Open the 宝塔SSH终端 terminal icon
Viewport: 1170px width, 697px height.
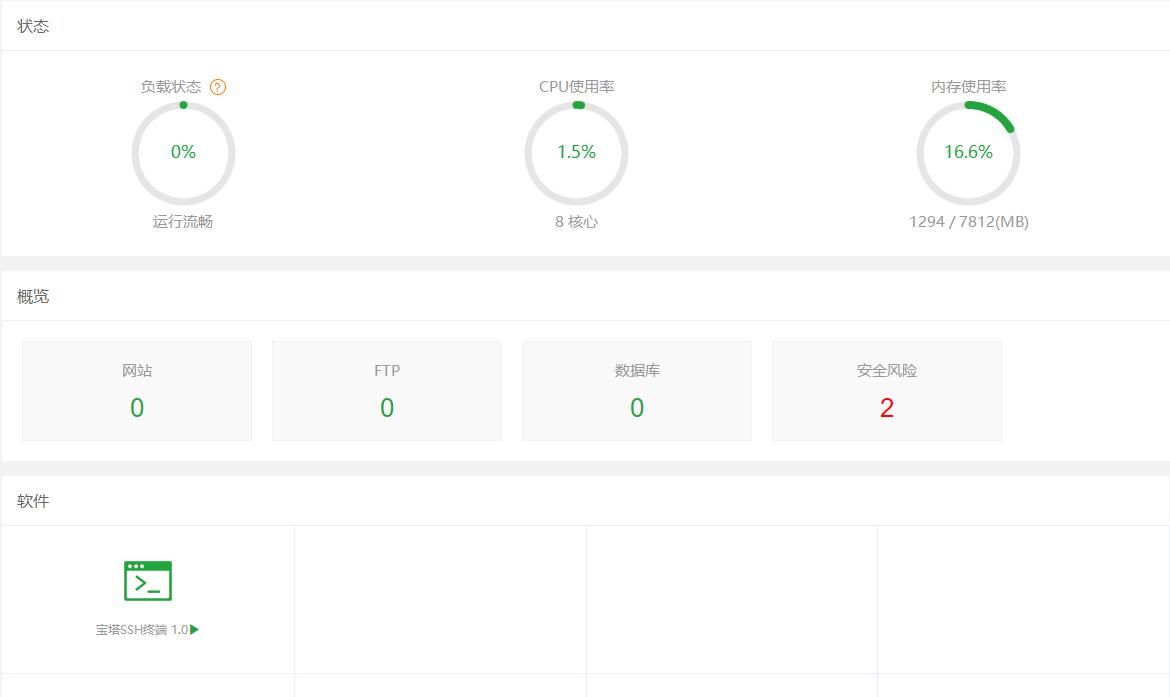146,579
